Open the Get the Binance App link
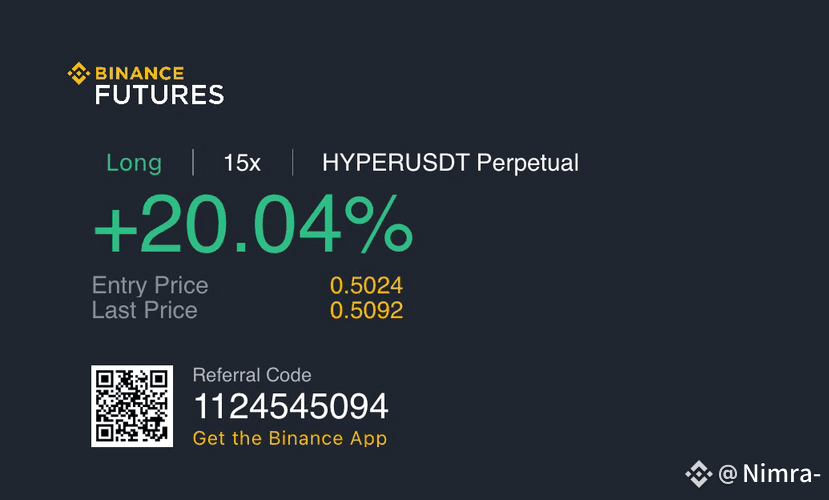Viewport: 829px width, 500px height. pos(290,438)
